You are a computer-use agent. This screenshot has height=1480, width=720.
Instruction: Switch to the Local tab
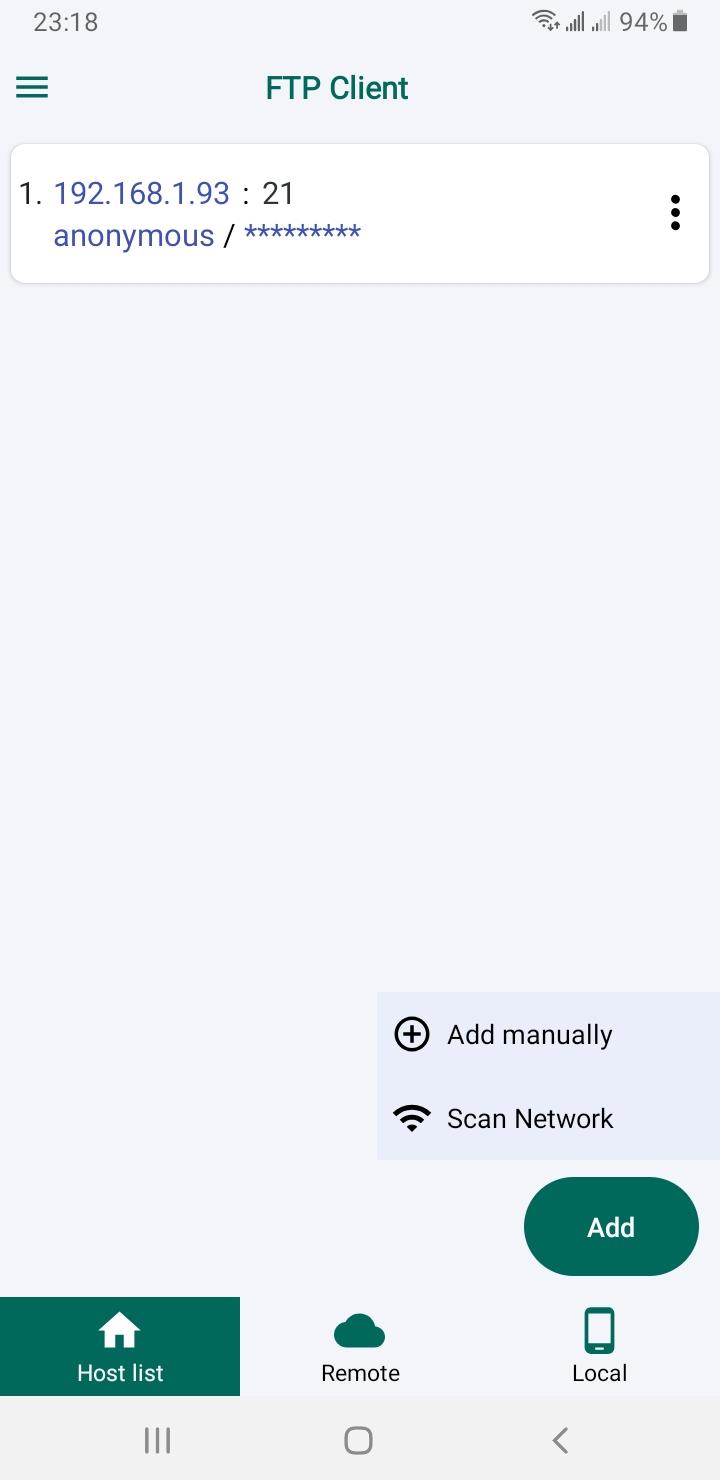click(x=600, y=1346)
